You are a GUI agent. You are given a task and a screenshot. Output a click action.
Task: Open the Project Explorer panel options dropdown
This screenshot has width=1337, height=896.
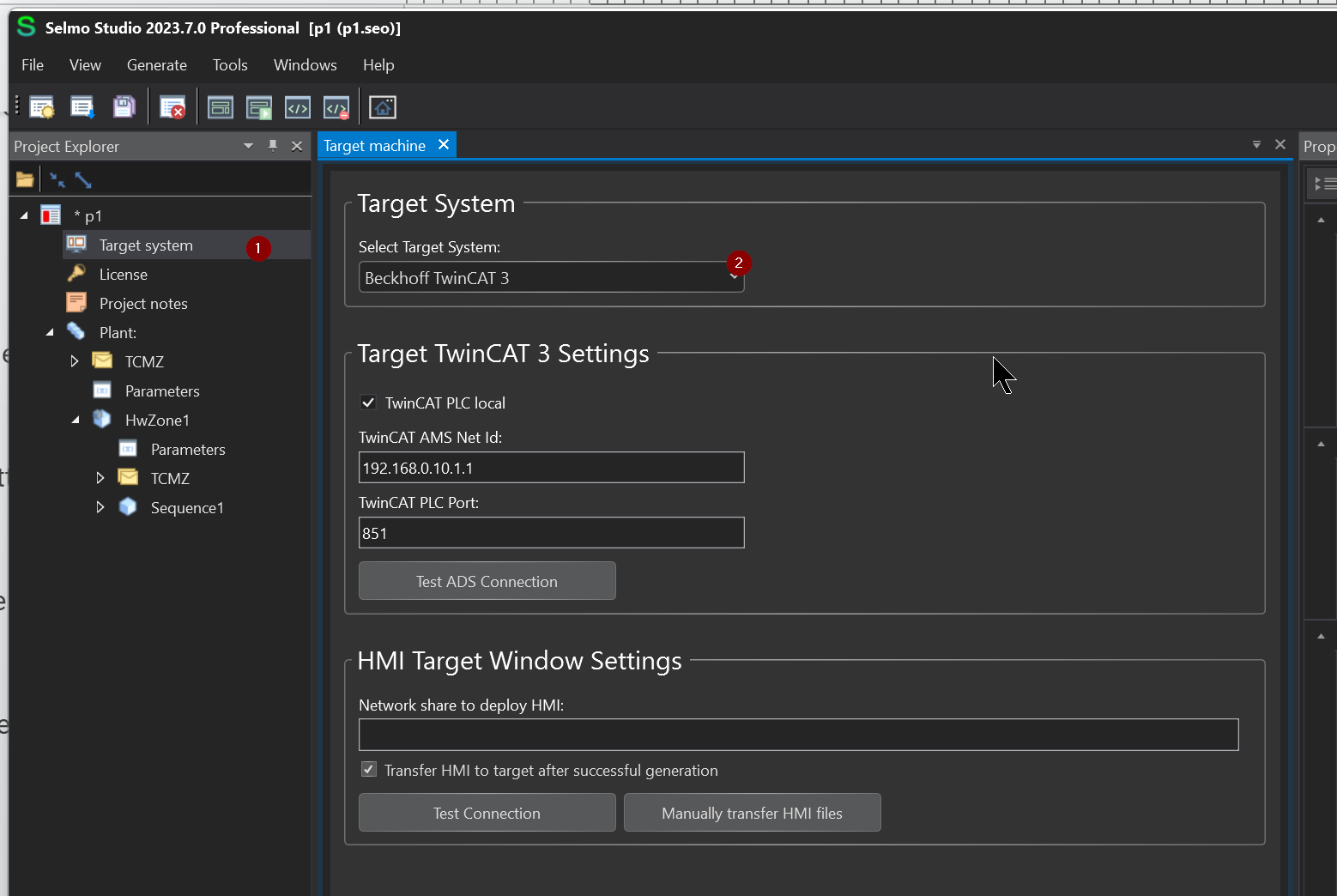[x=248, y=146]
